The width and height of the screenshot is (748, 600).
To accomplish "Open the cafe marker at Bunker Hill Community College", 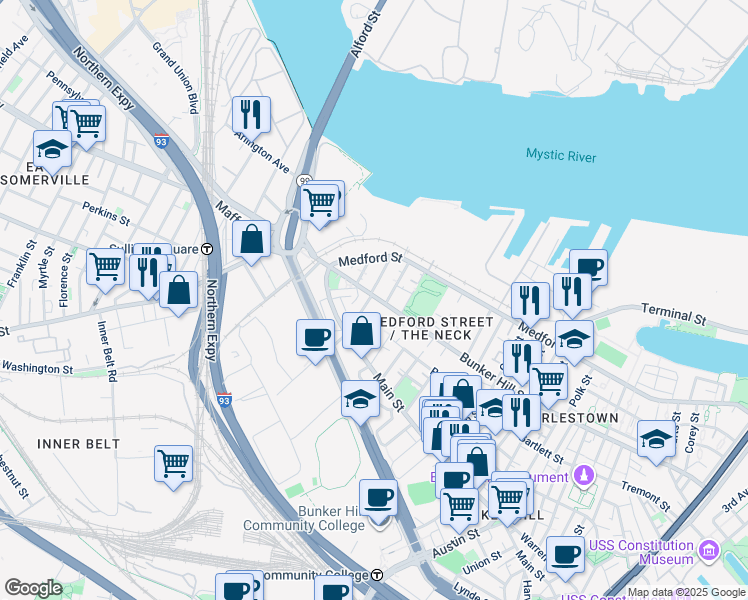I will (378, 497).
